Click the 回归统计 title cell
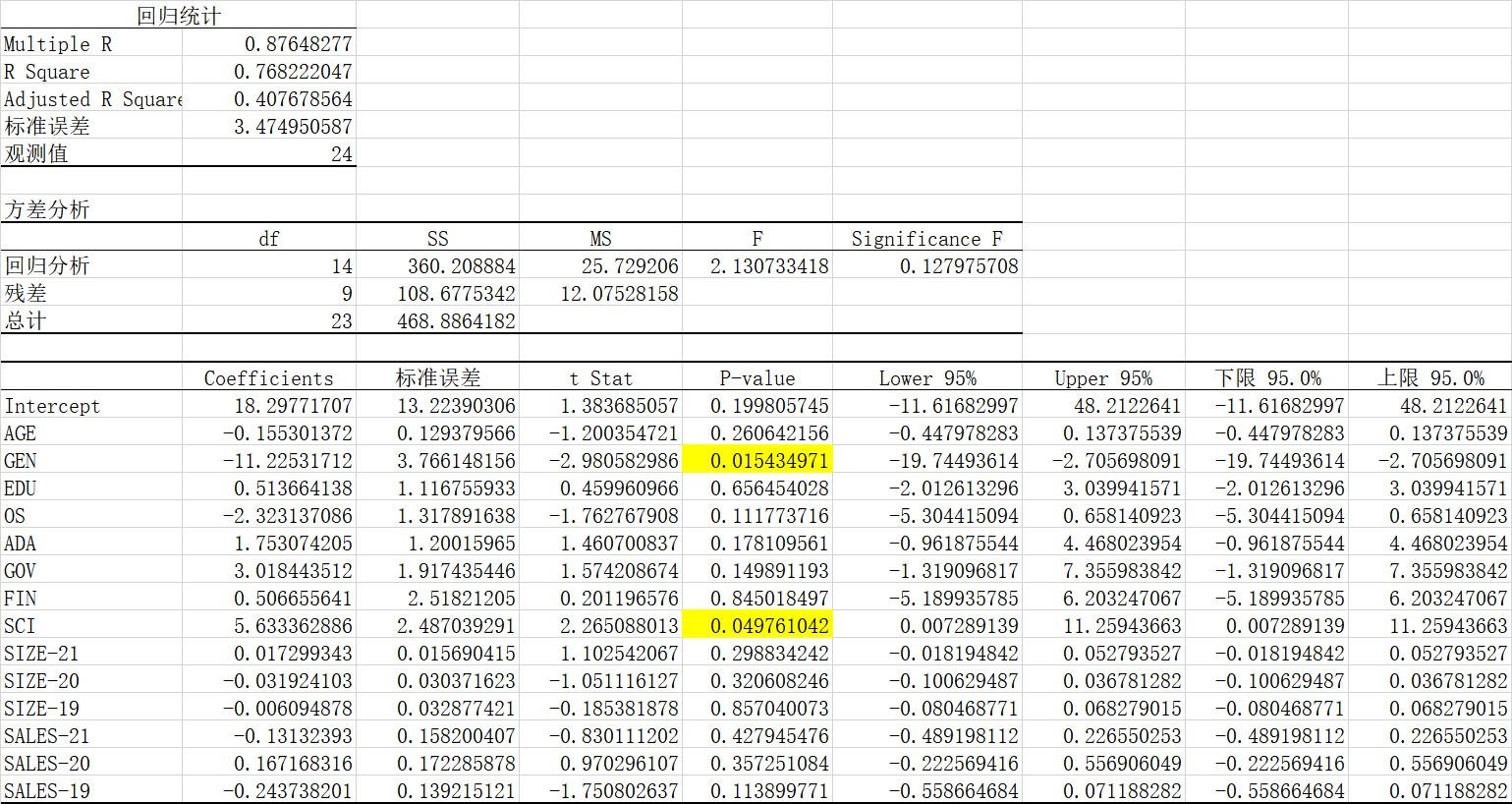 coord(179,16)
